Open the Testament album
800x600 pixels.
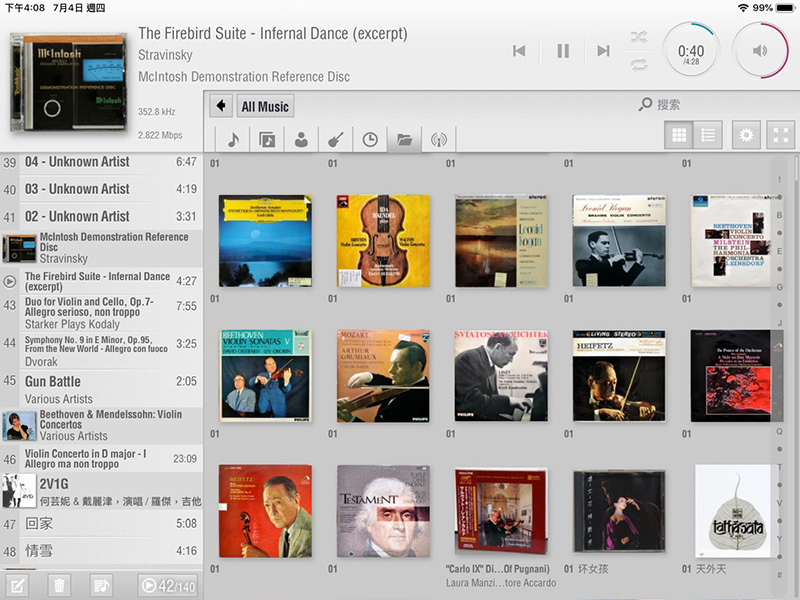(383, 511)
